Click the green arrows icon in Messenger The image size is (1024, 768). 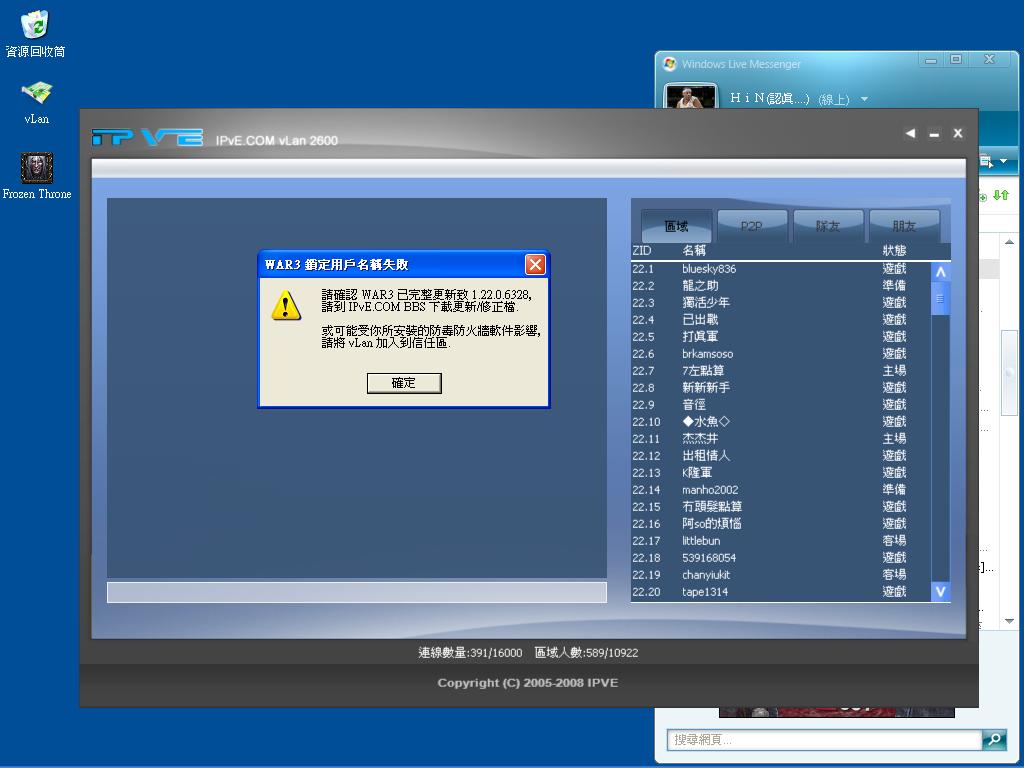pyautogui.click(x=1001, y=195)
